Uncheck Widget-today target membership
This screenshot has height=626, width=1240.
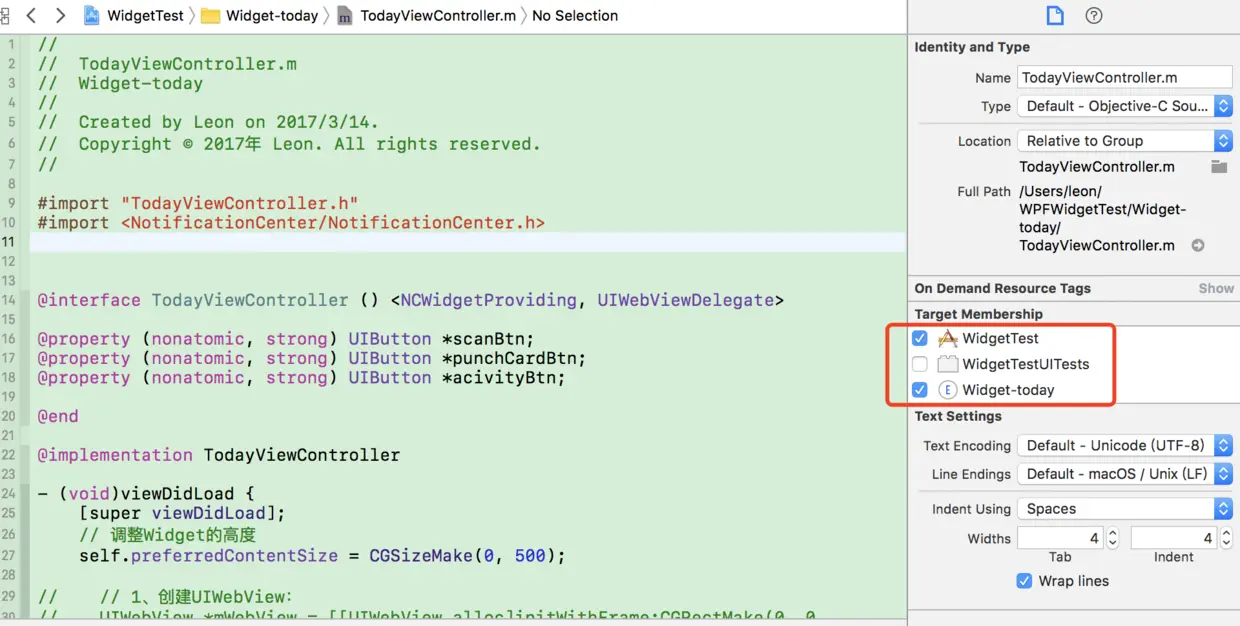pyautogui.click(x=920, y=390)
